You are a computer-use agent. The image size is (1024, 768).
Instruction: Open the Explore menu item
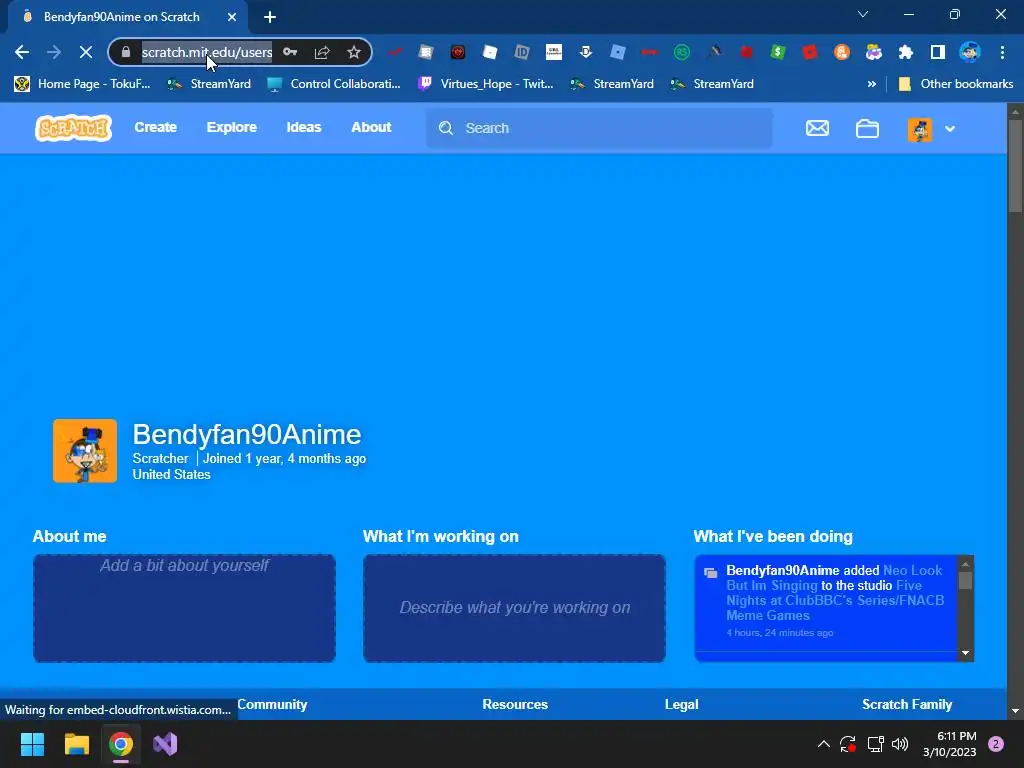coord(232,127)
